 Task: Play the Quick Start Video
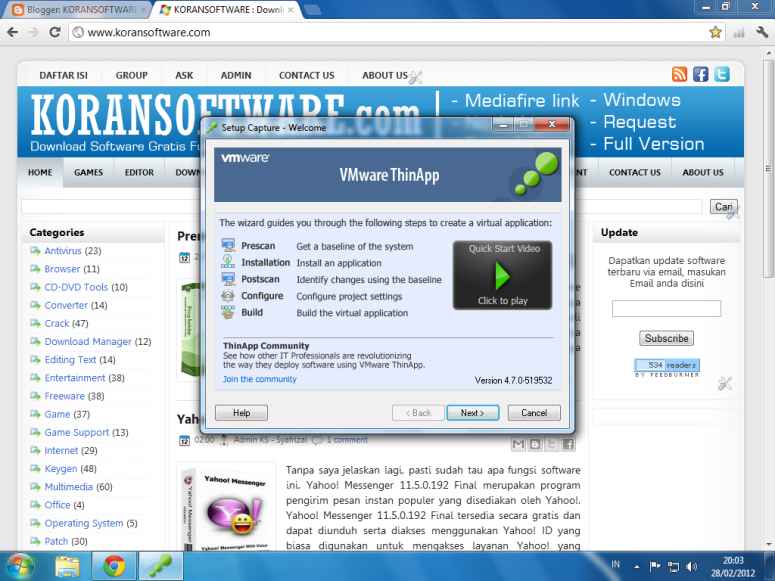coord(502,275)
